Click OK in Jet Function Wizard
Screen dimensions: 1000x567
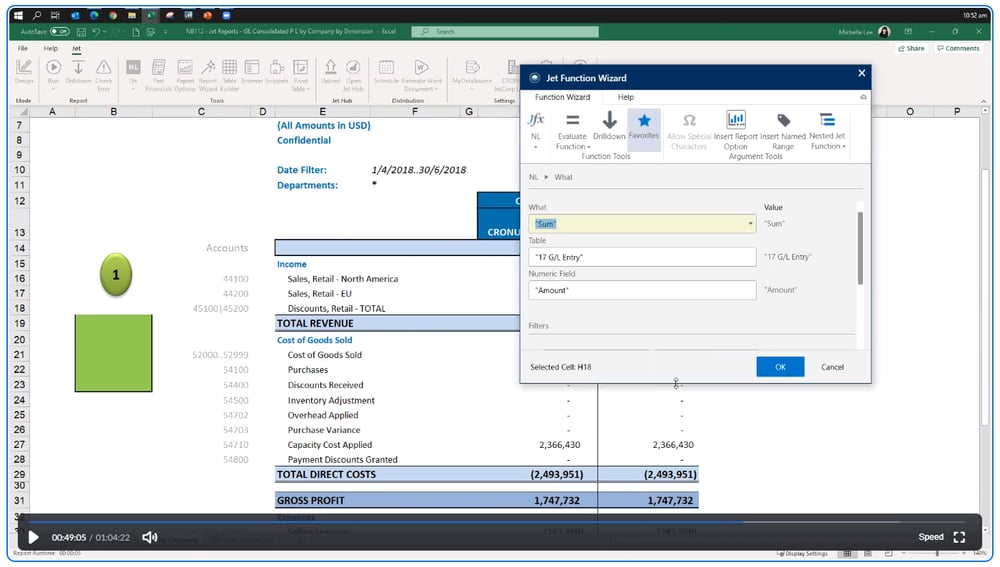(780, 367)
